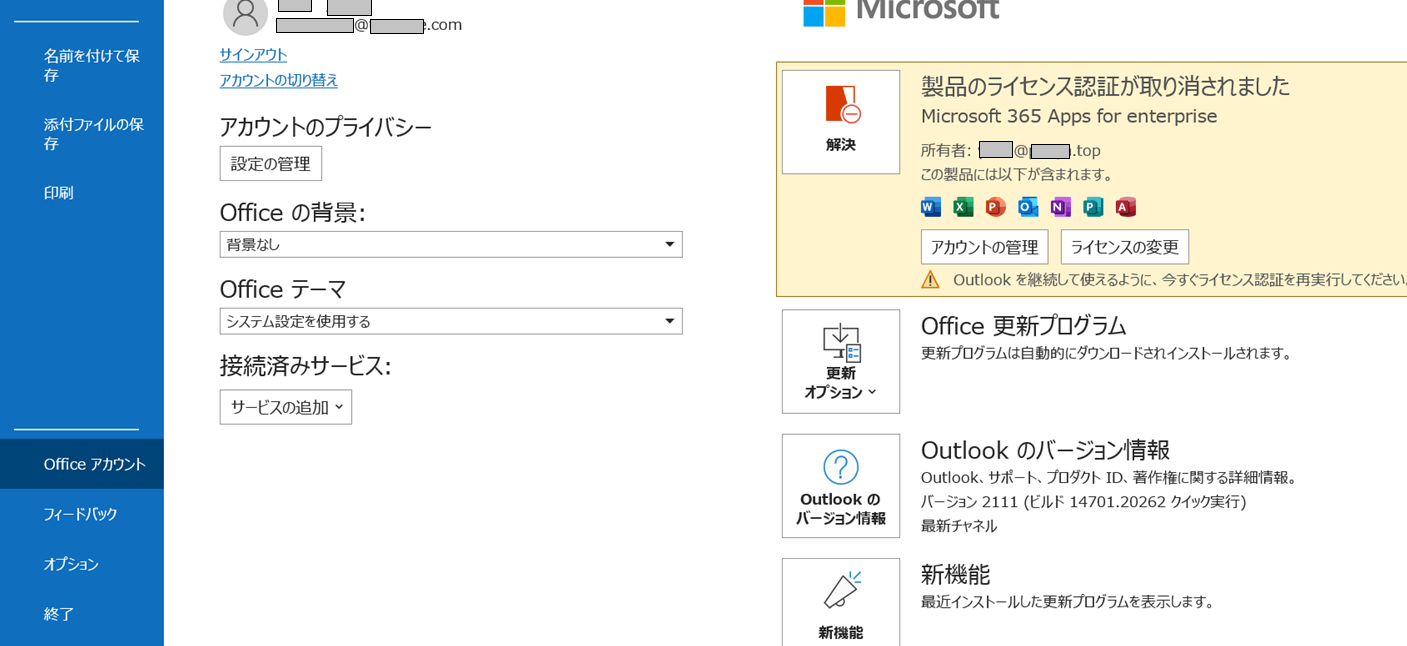This screenshot has width=1407, height=646.
Task: Select Office アカウント in sidebar
Action: pyautogui.click(x=82, y=464)
